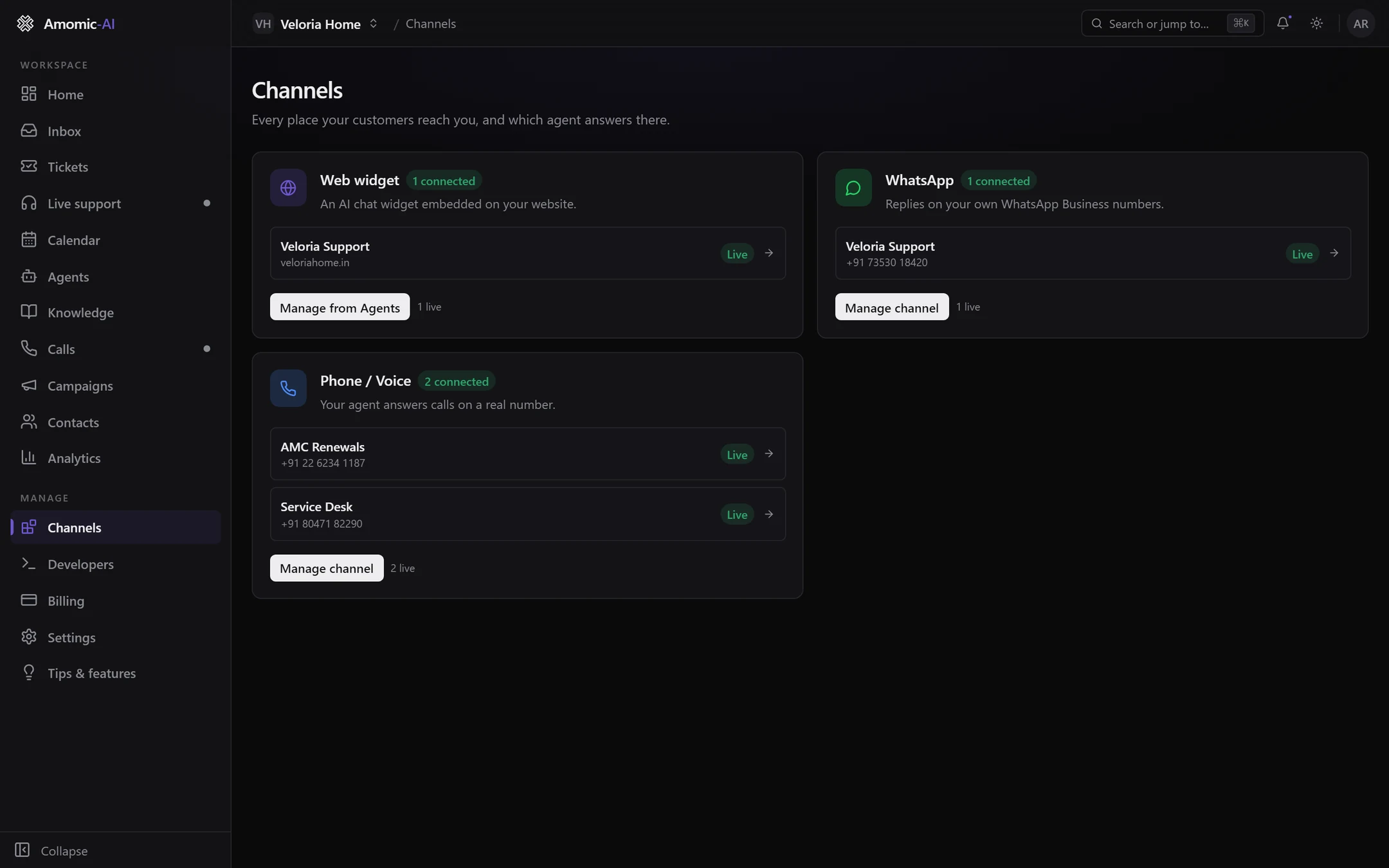Open Knowledge in the sidebar
This screenshot has width=1389, height=868.
[116, 312]
